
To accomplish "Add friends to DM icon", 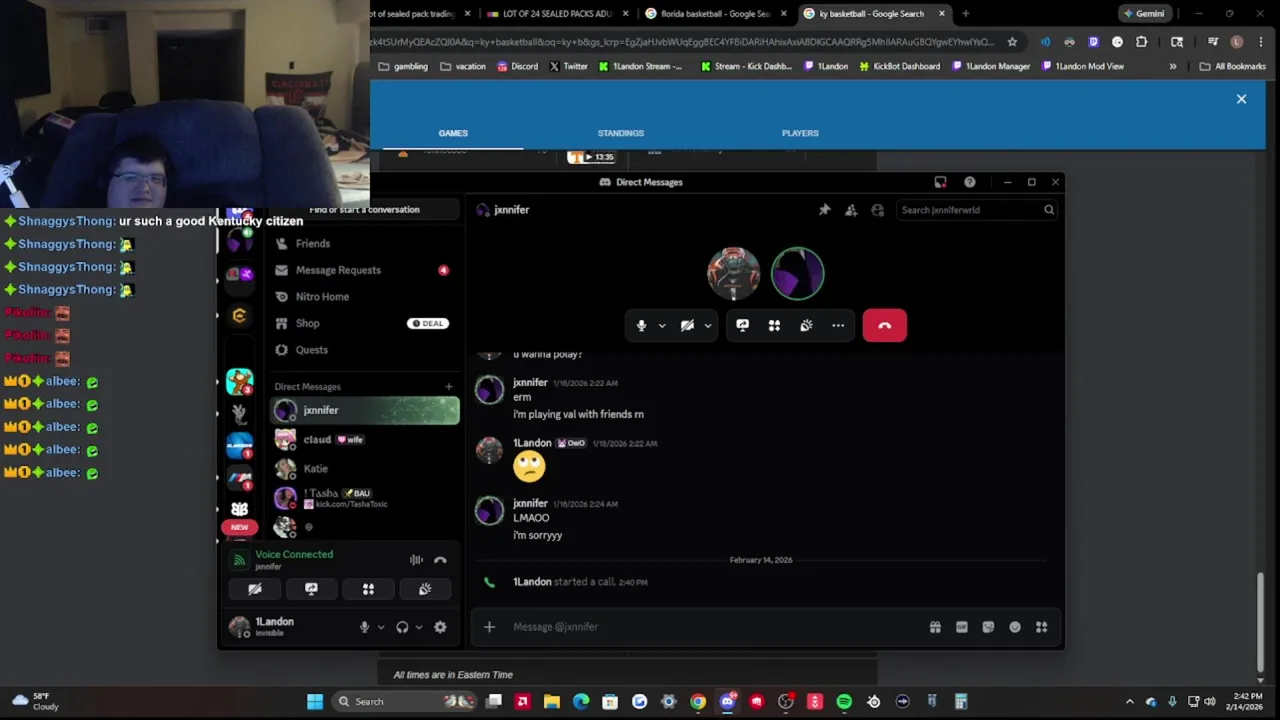I will (851, 210).
